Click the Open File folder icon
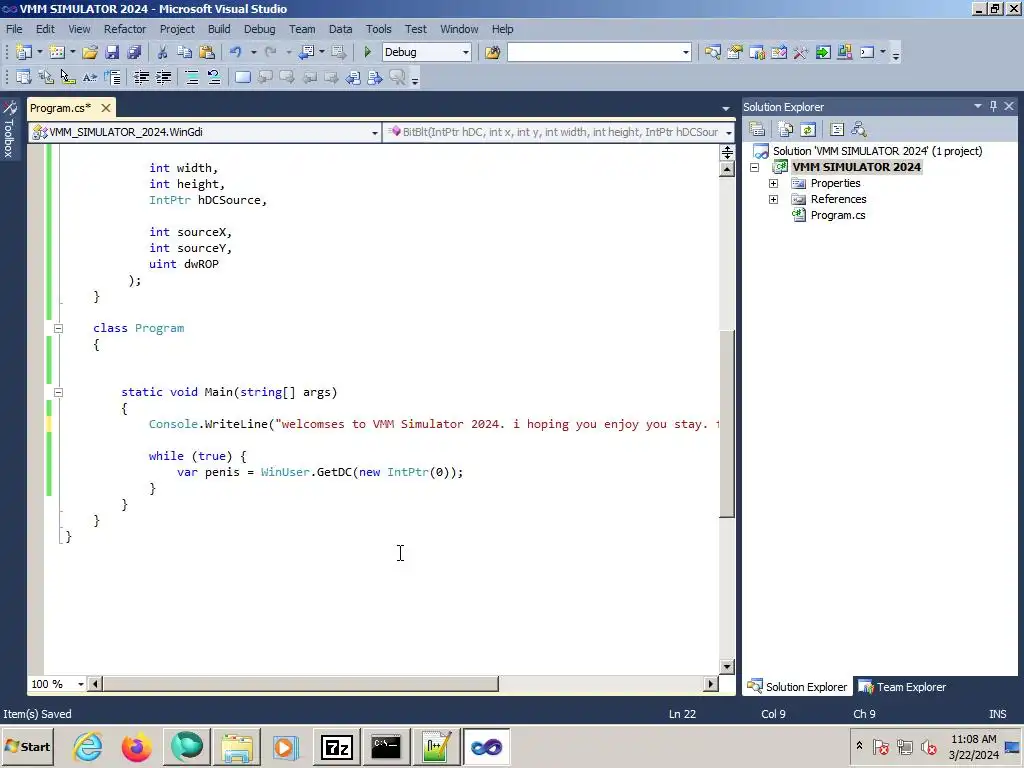This screenshot has height=768, width=1024. [x=90, y=52]
